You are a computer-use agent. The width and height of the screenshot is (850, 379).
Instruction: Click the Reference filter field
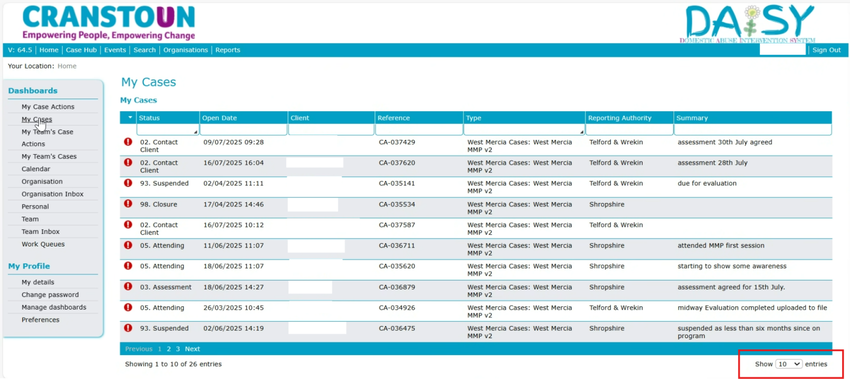(x=419, y=130)
